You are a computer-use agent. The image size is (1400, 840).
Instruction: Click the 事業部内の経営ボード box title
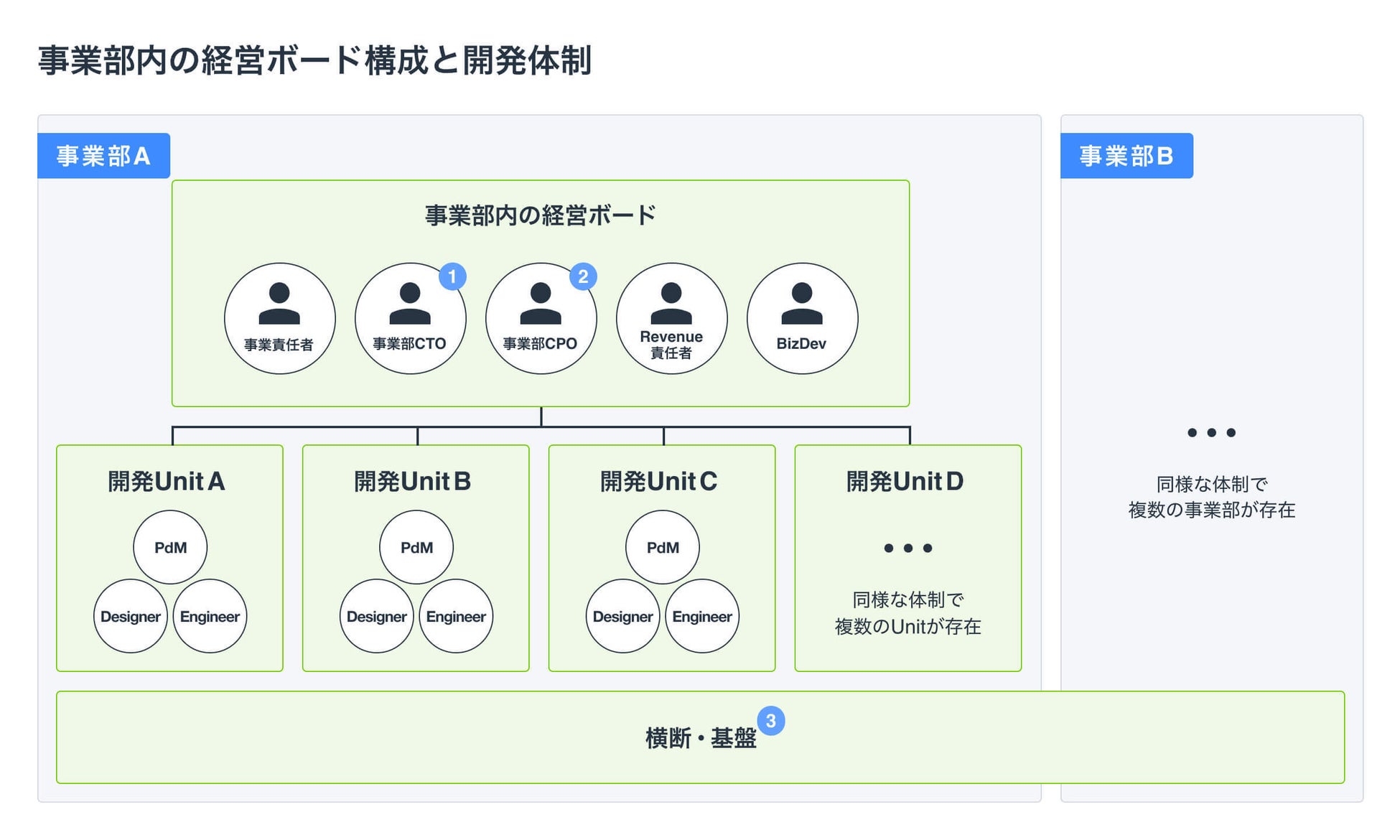coord(540,215)
